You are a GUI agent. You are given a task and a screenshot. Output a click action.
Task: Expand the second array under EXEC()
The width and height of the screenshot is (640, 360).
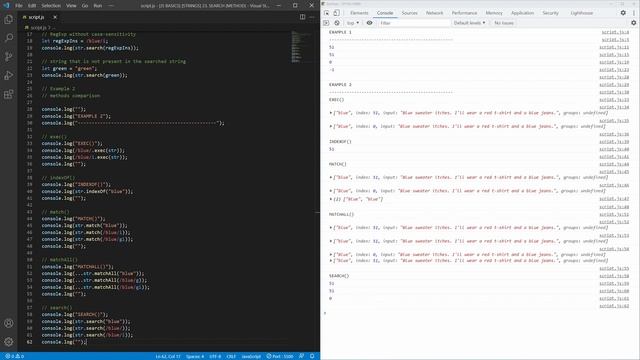(331, 126)
